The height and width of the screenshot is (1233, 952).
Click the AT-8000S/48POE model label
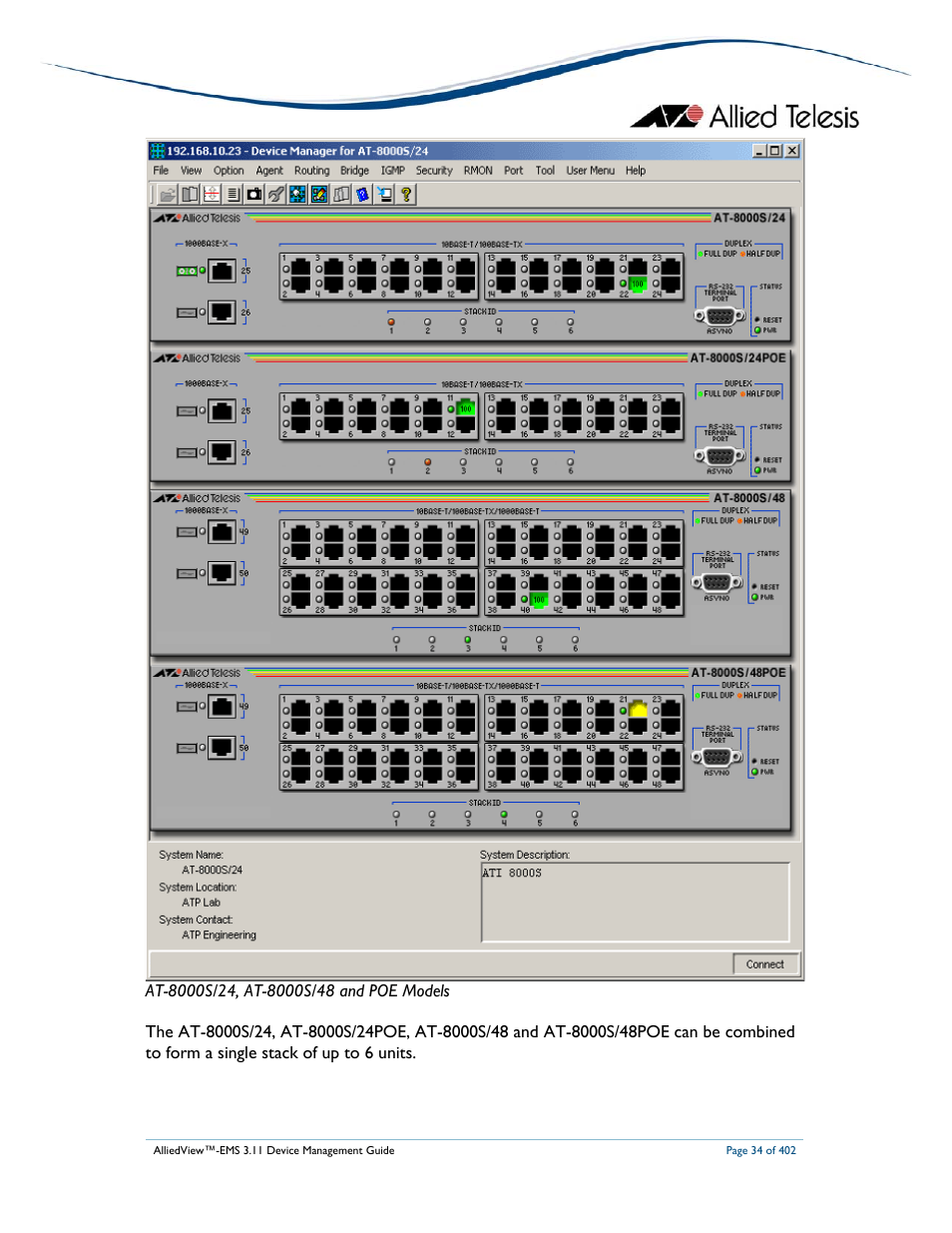pyautogui.click(x=738, y=673)
